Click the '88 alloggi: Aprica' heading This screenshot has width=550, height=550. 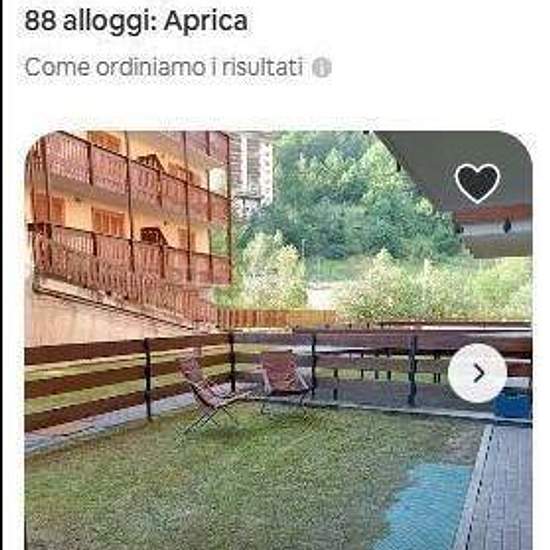point(136,21)
